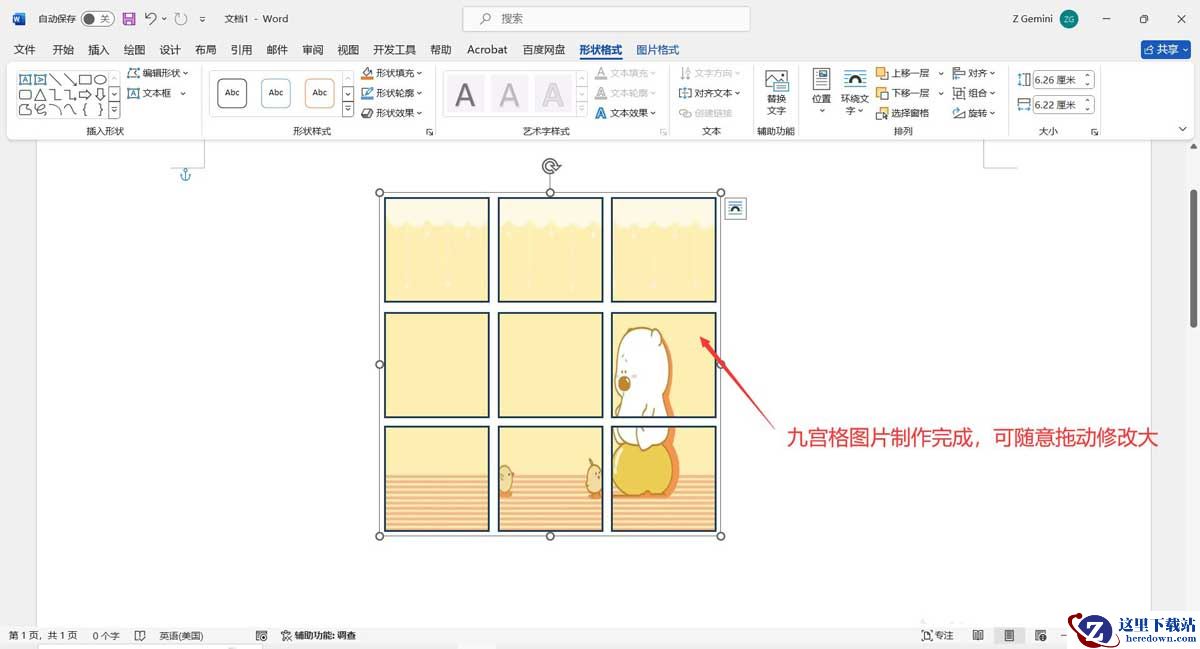Open the layout options icon beside the picture
Image resolution: width=1200 pixels, height=649 pixels.
click(736, 208)
